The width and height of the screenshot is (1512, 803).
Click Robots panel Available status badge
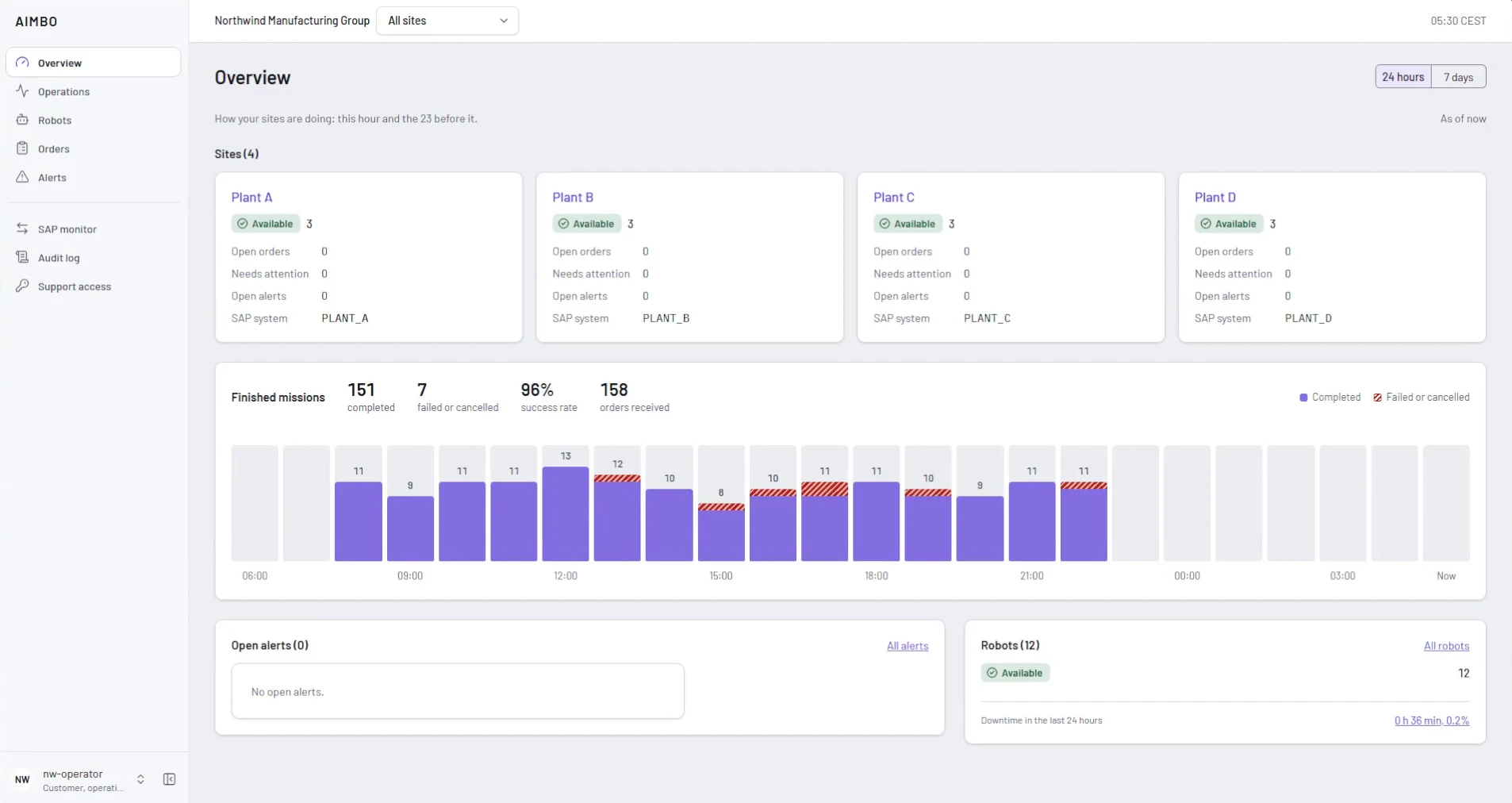(1015, 673)
